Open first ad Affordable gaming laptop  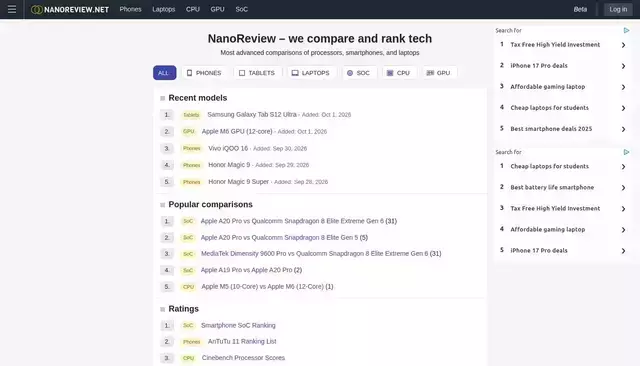point(547,87)
